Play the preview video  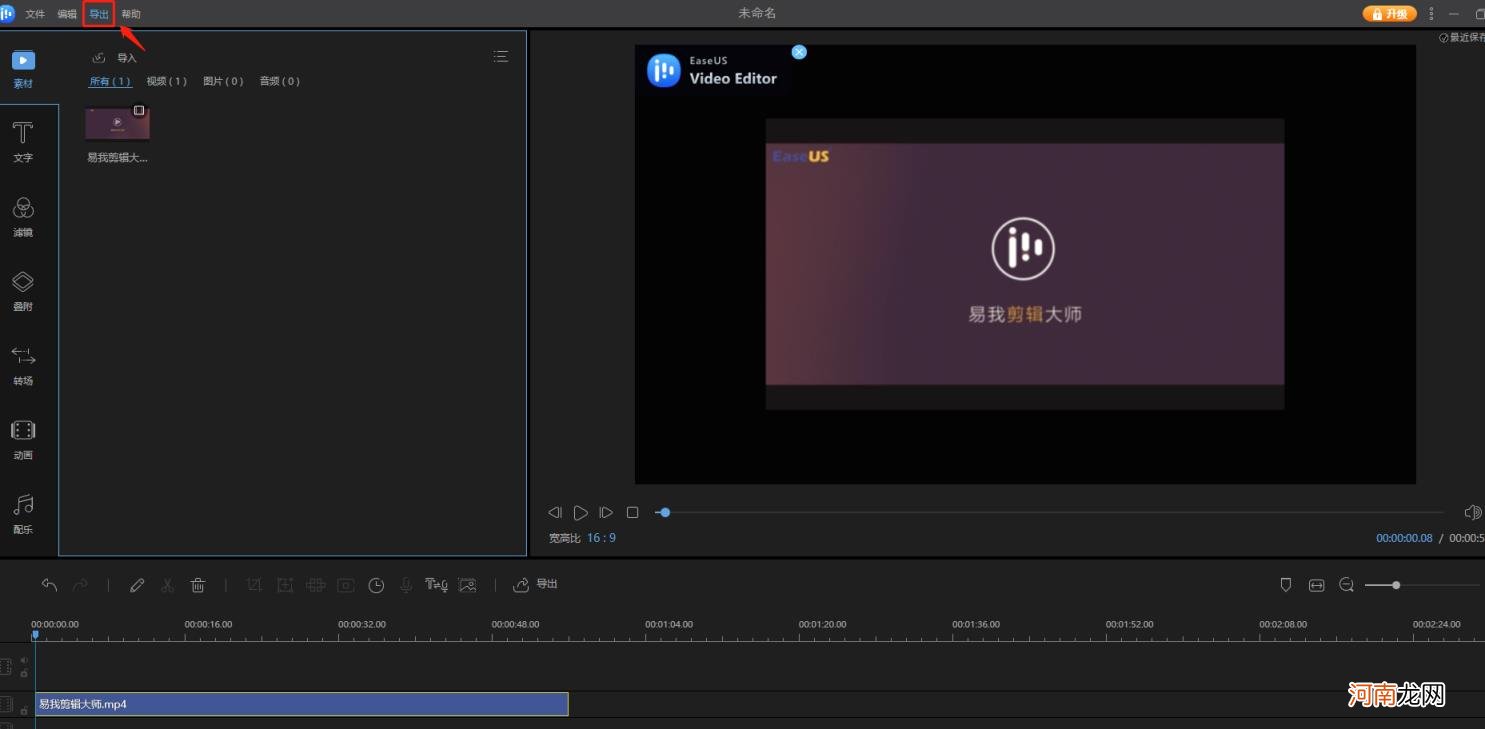tap(581, 512)
